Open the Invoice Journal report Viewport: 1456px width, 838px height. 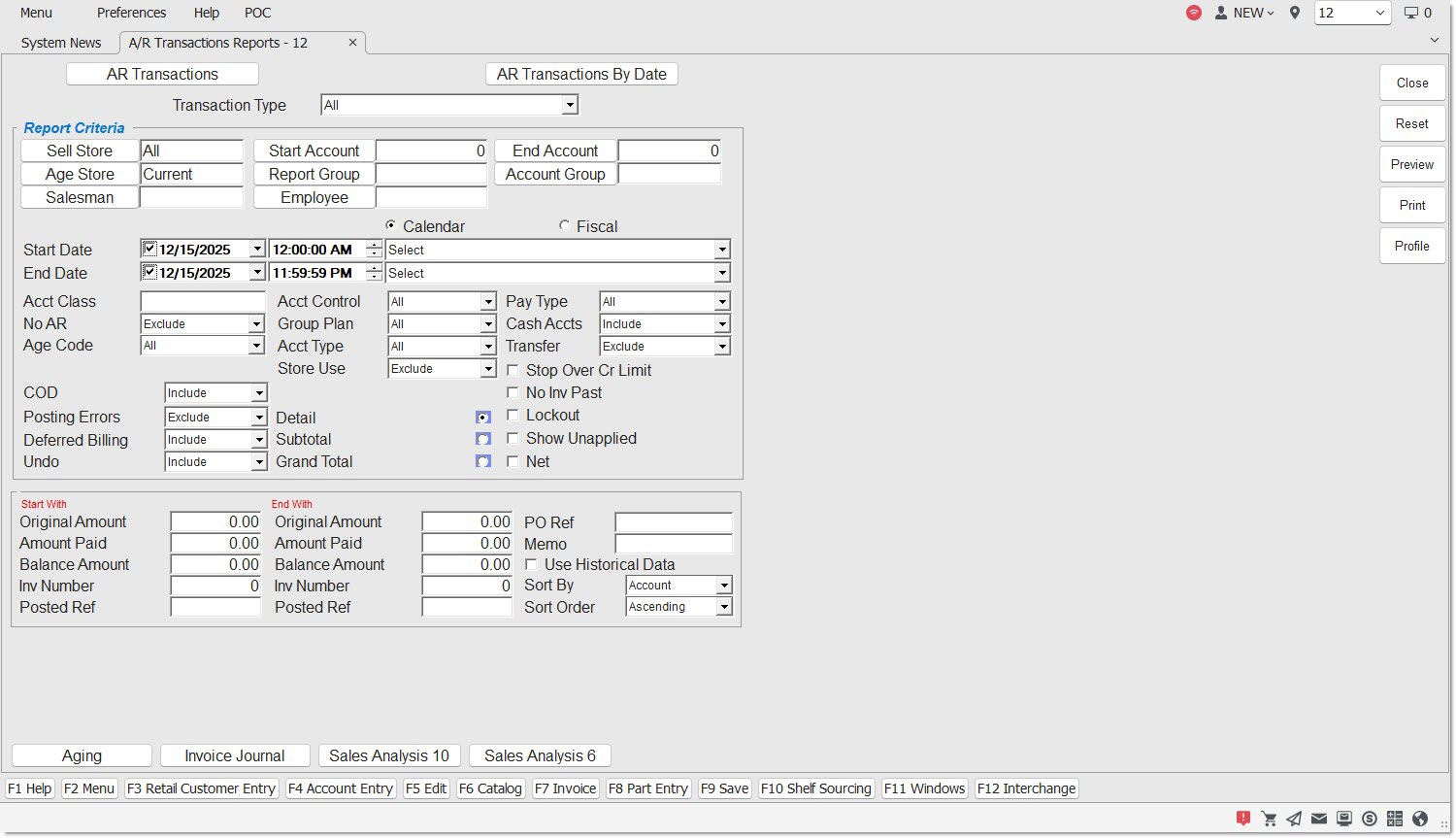[x=234, y=755]
